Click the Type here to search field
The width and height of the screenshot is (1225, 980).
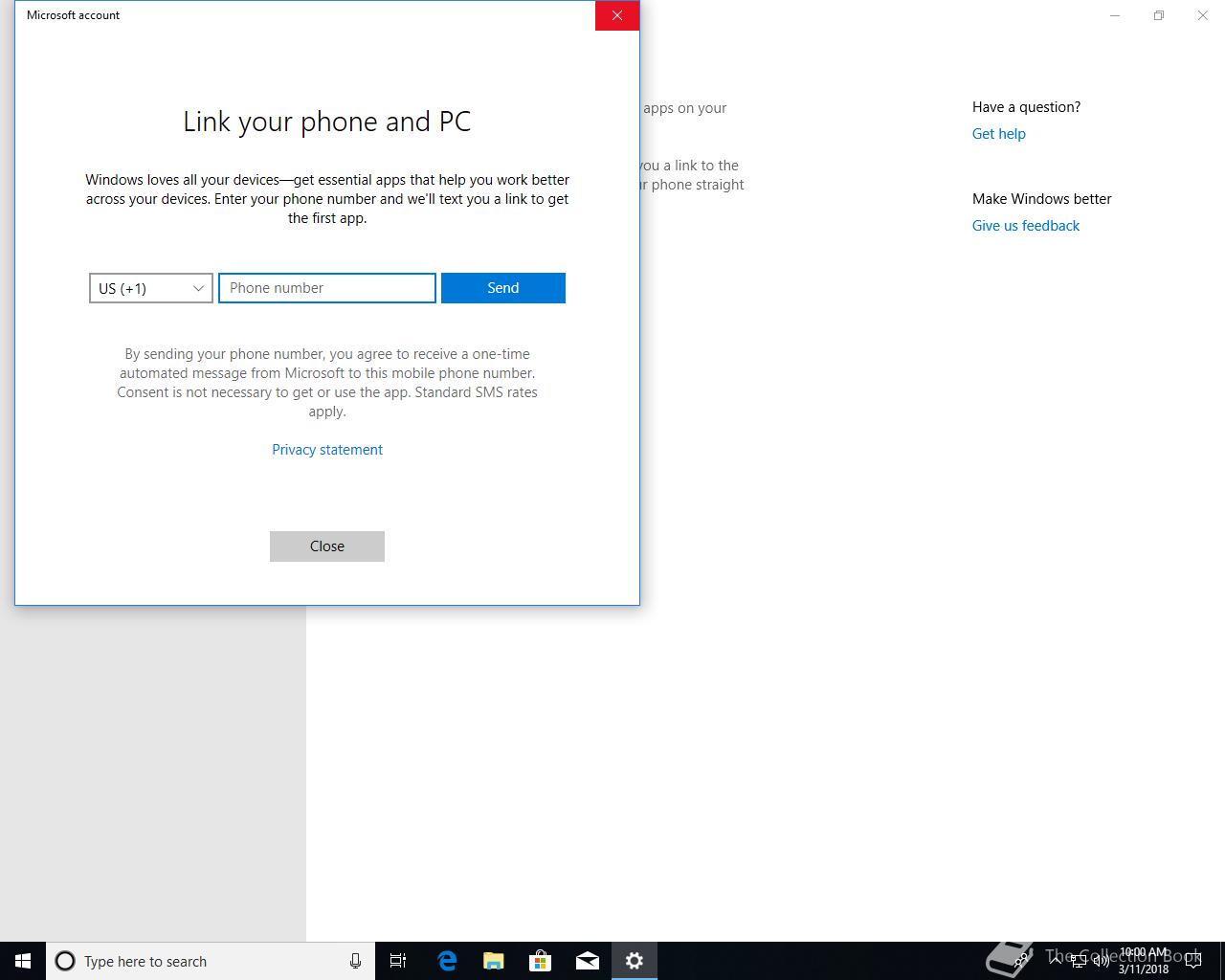coord(211,961)
